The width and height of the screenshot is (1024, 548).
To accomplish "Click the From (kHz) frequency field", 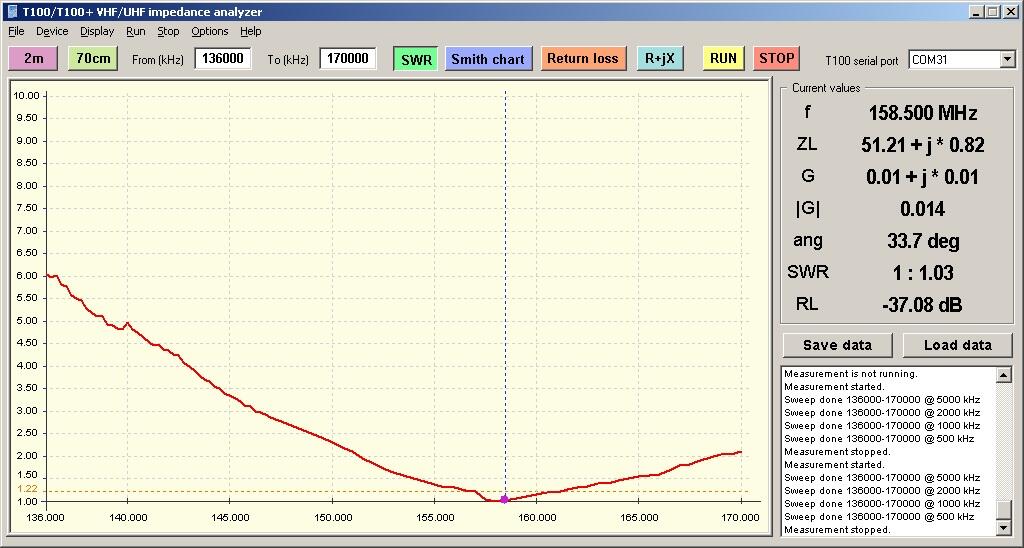I will coord(222,59).
